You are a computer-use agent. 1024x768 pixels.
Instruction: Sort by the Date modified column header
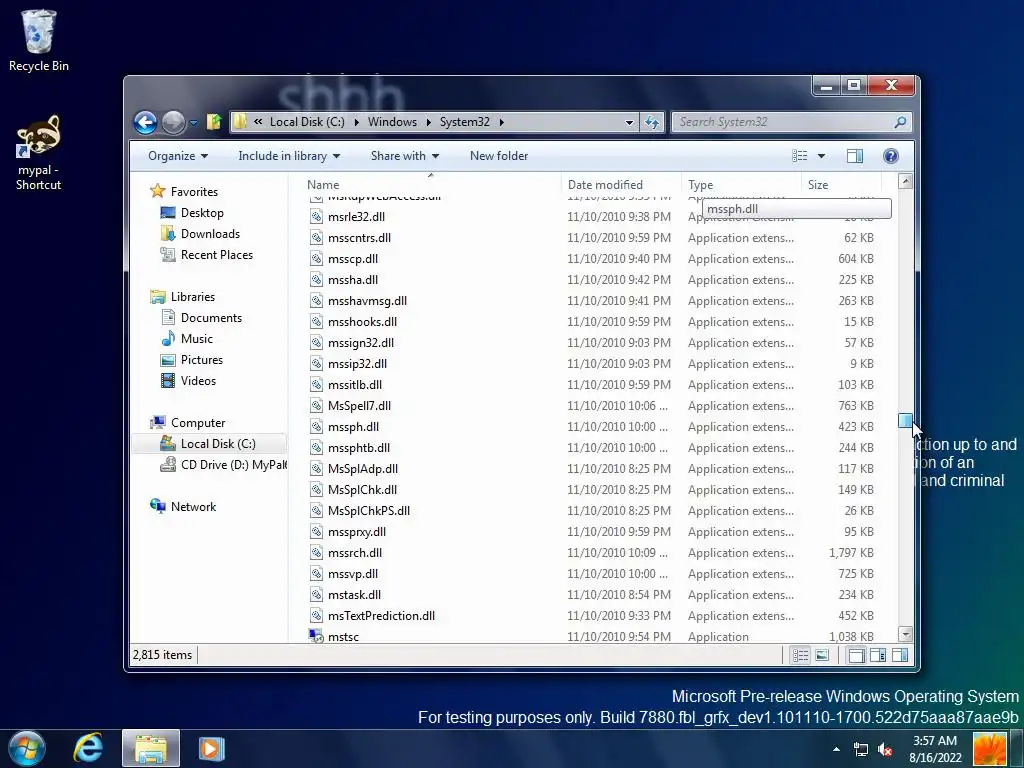tap(620, 185)
